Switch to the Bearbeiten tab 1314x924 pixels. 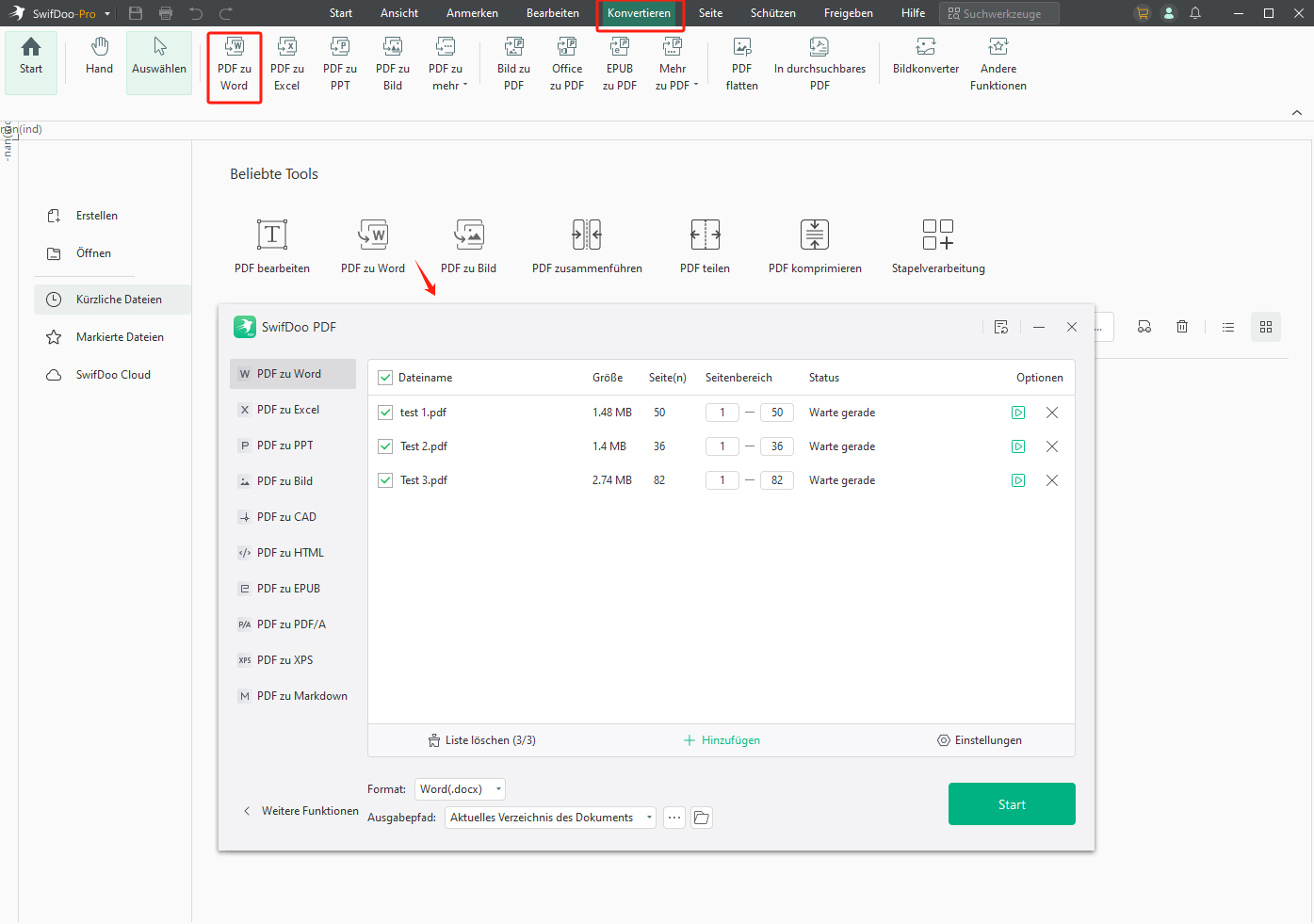(x=553, y=13)
